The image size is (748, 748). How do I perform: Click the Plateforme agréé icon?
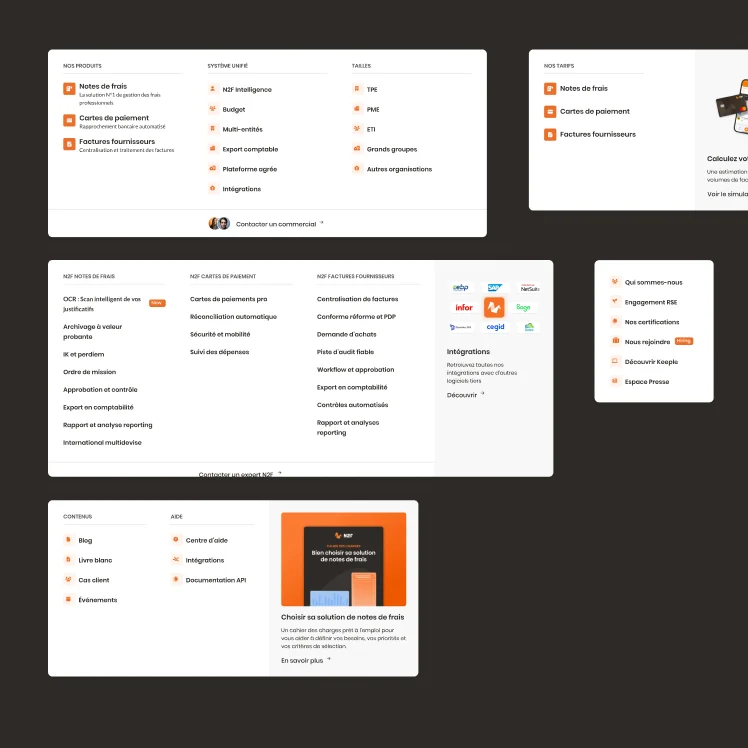pyautogui.click(x=213, y=168)
